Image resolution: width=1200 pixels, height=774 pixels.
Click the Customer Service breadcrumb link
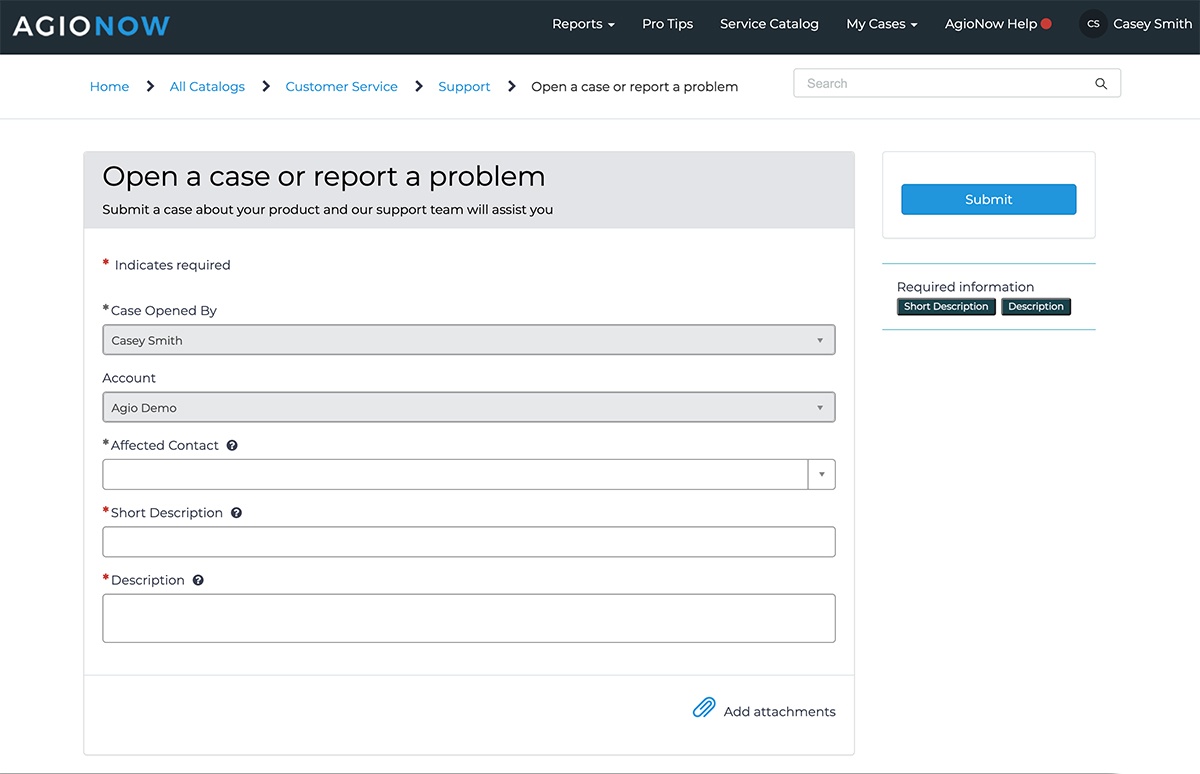tap(341, 87)
